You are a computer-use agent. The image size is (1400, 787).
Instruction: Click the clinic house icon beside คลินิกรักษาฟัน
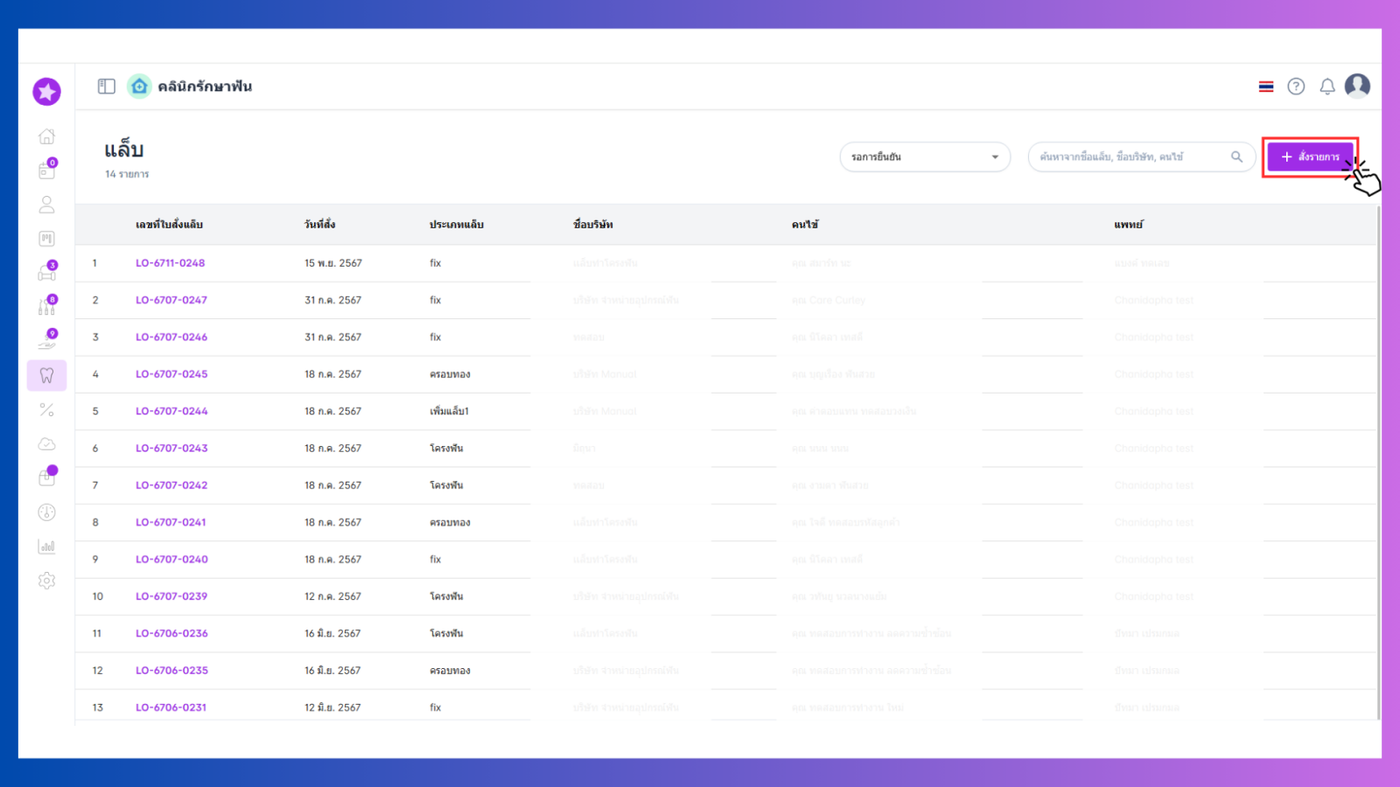click(x=139, y=87)
